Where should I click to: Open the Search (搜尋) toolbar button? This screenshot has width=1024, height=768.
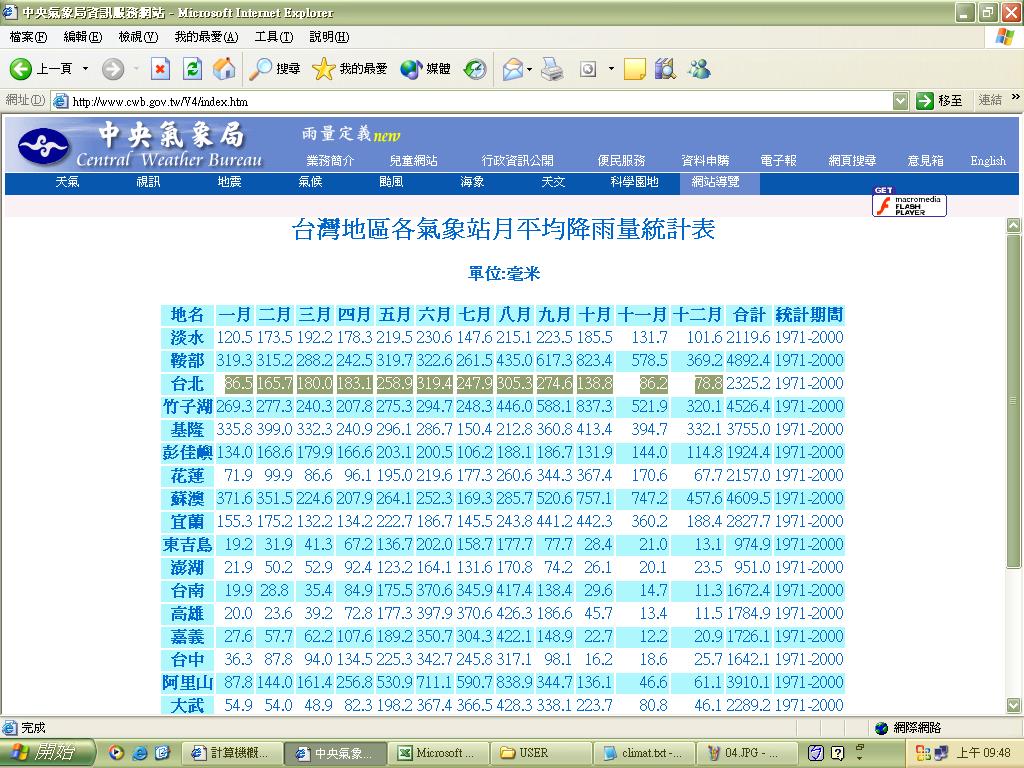point(275,69)
